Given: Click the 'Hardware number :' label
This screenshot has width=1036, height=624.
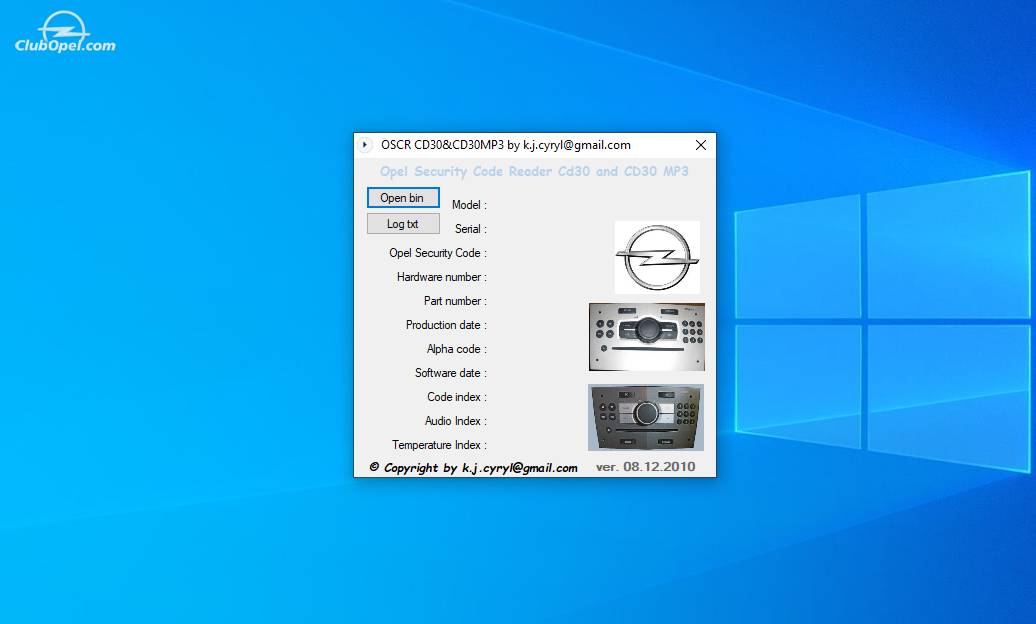Looking at the screenshot, I should [441, 277].
